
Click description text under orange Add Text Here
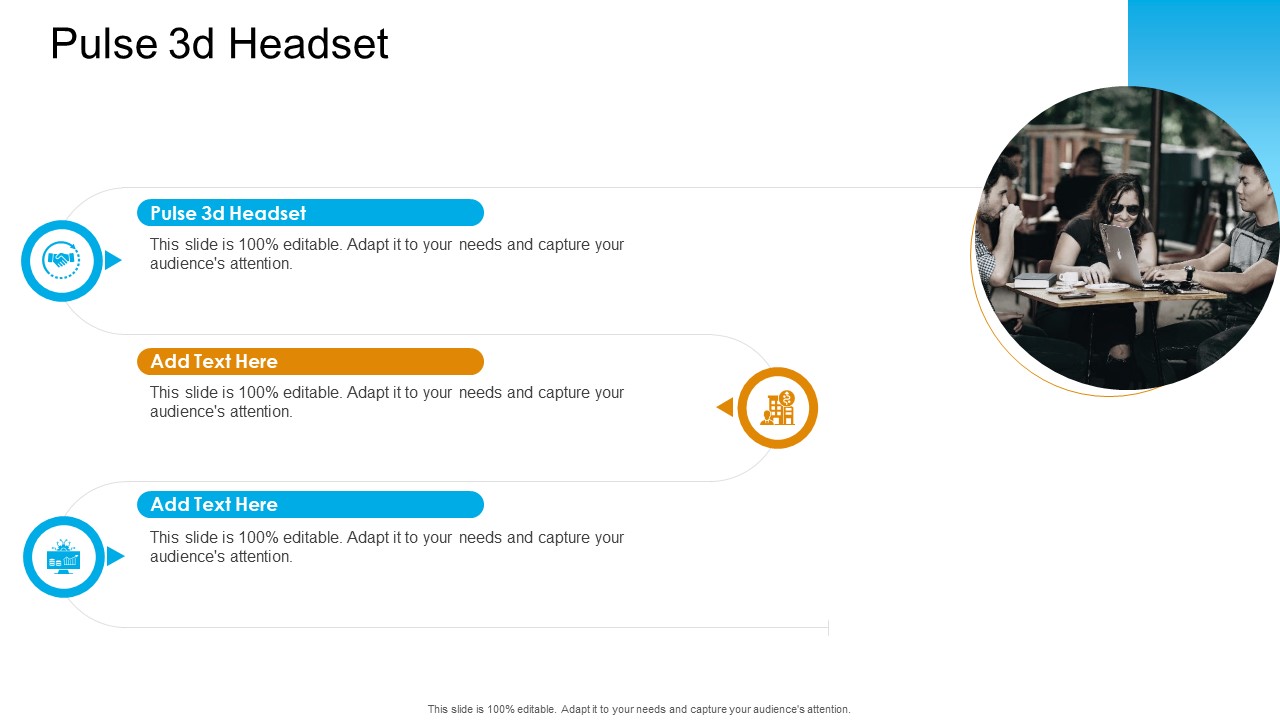387,402
